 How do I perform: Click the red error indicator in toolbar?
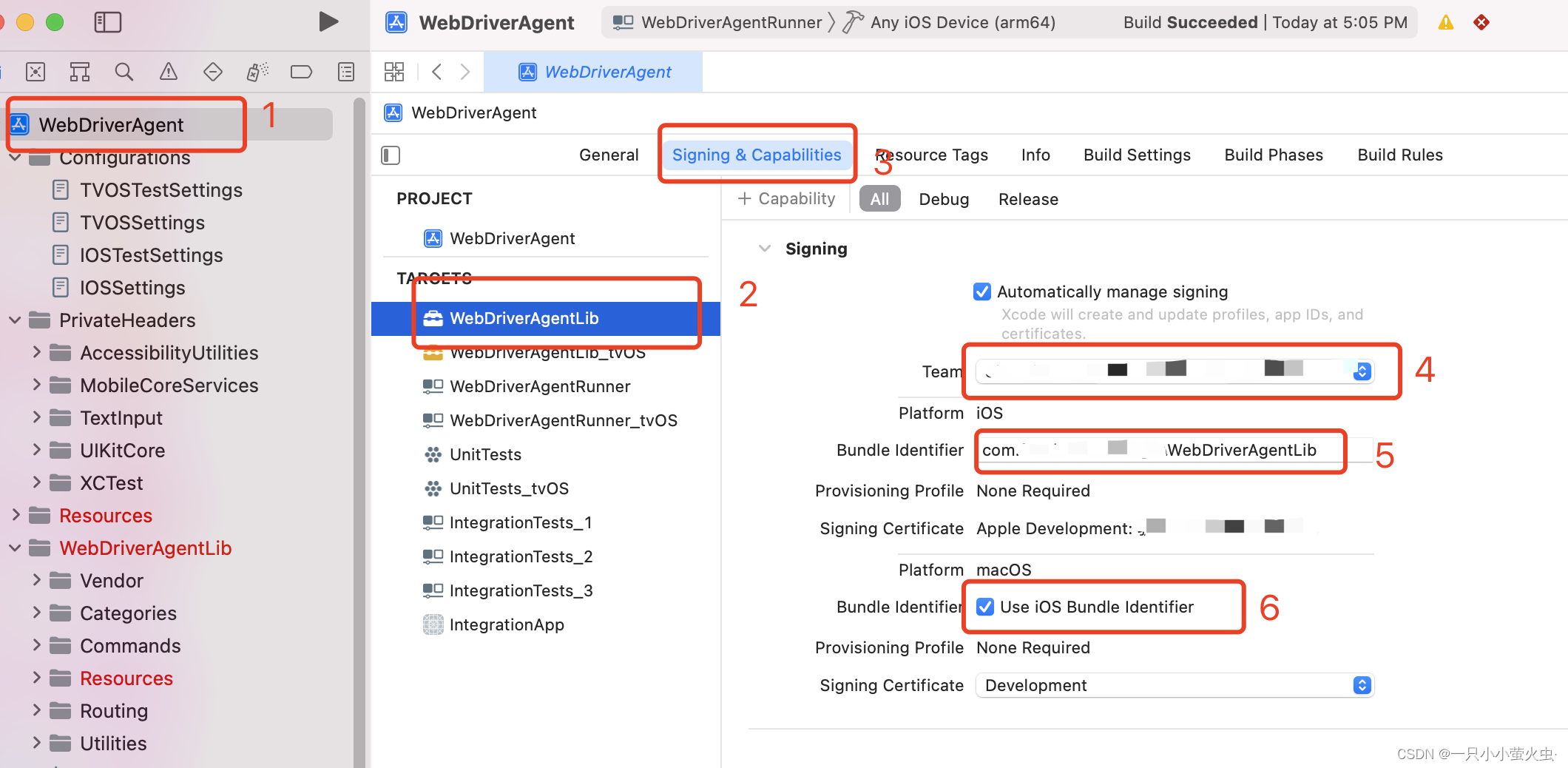pos(1481,22)
